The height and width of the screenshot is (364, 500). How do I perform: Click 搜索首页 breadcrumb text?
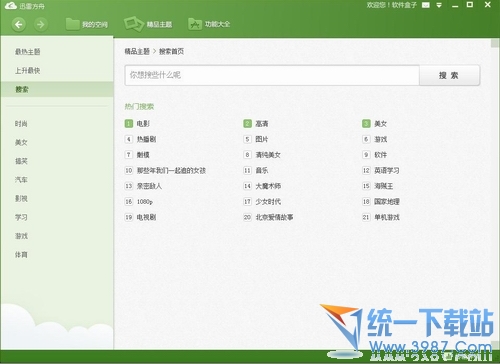point(171,51)
